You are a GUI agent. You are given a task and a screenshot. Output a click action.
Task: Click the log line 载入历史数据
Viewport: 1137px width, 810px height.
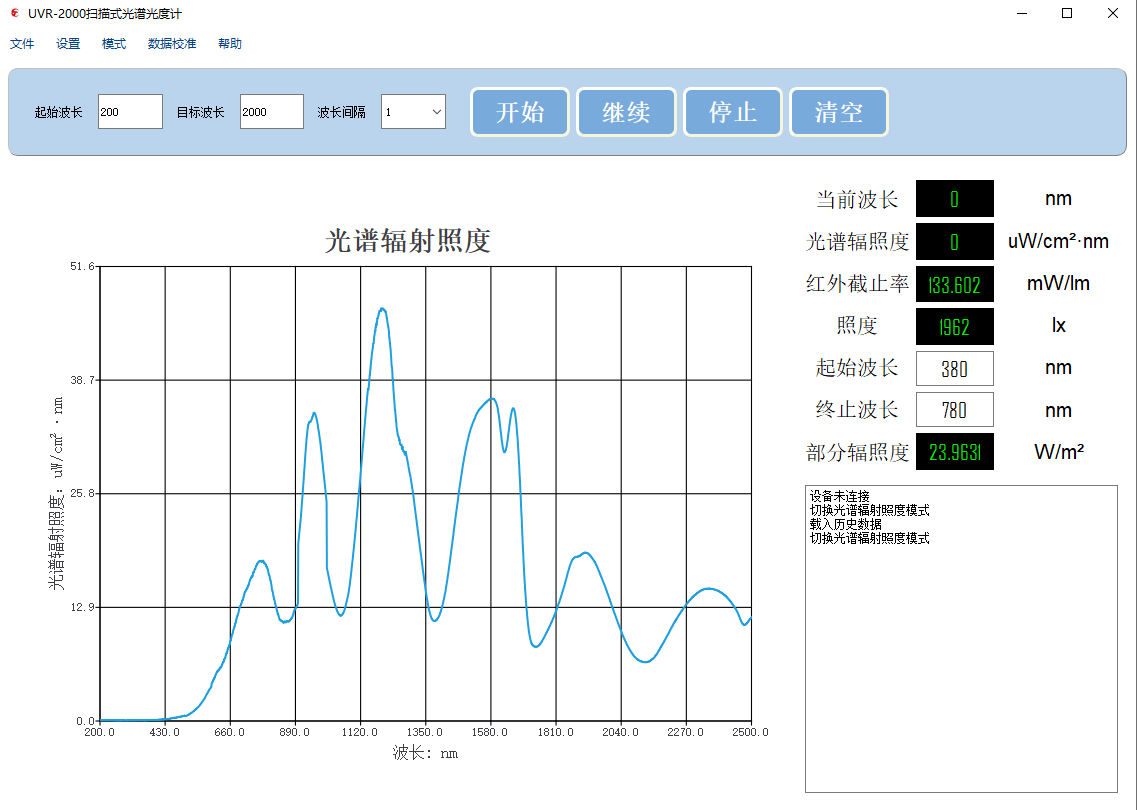845,524
